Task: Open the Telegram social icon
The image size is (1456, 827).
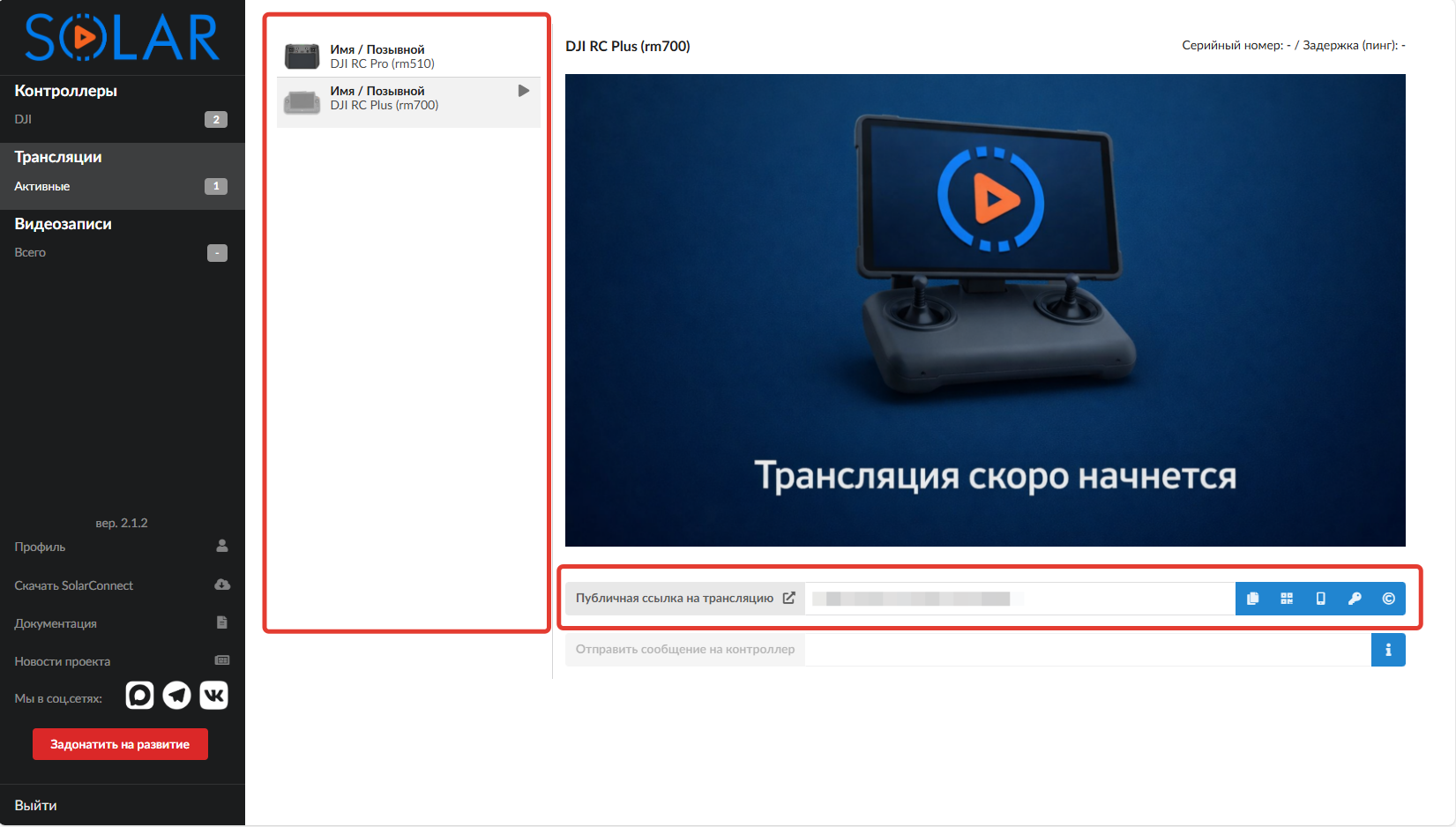Action: coord(177,696)
